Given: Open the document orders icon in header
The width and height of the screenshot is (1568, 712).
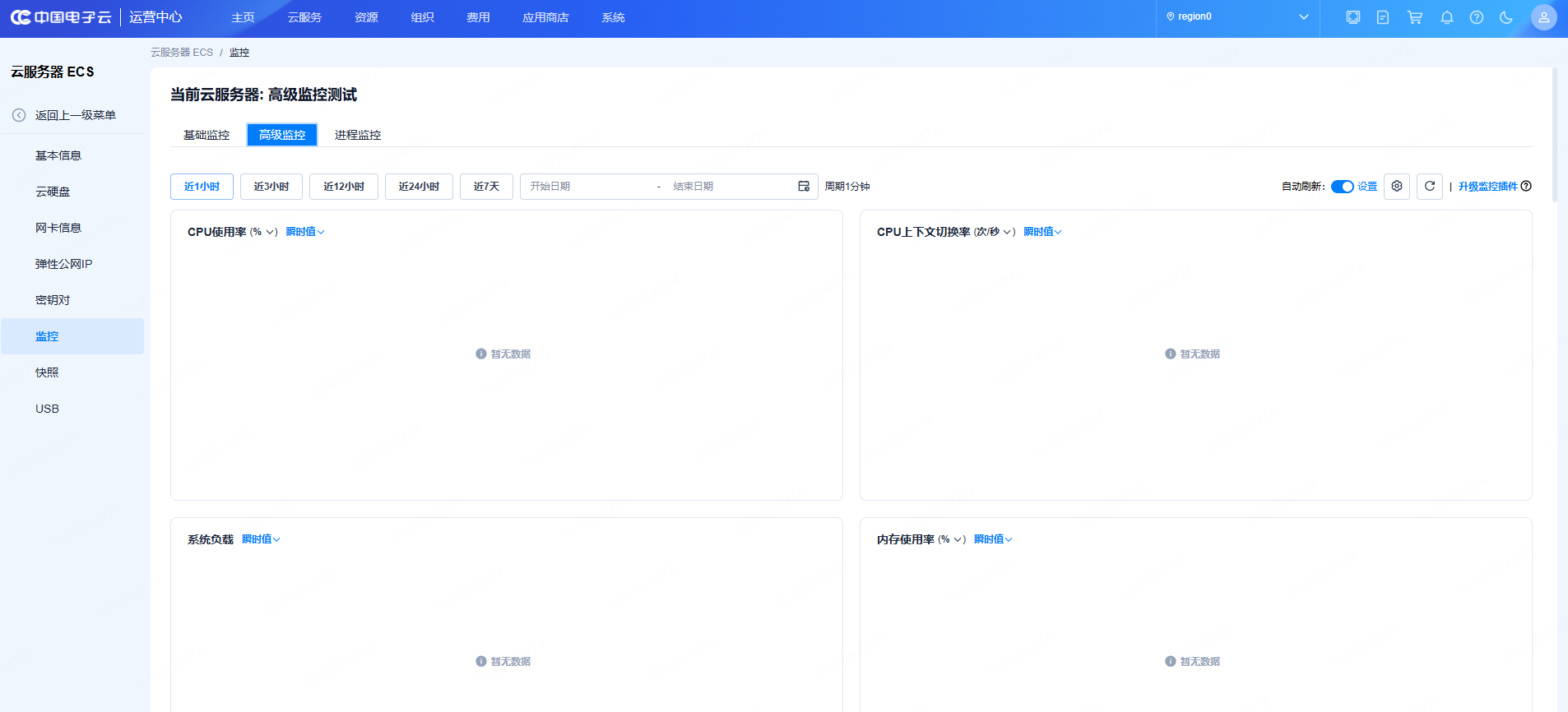Looking at the screenshot, I should coord(1383,17).
